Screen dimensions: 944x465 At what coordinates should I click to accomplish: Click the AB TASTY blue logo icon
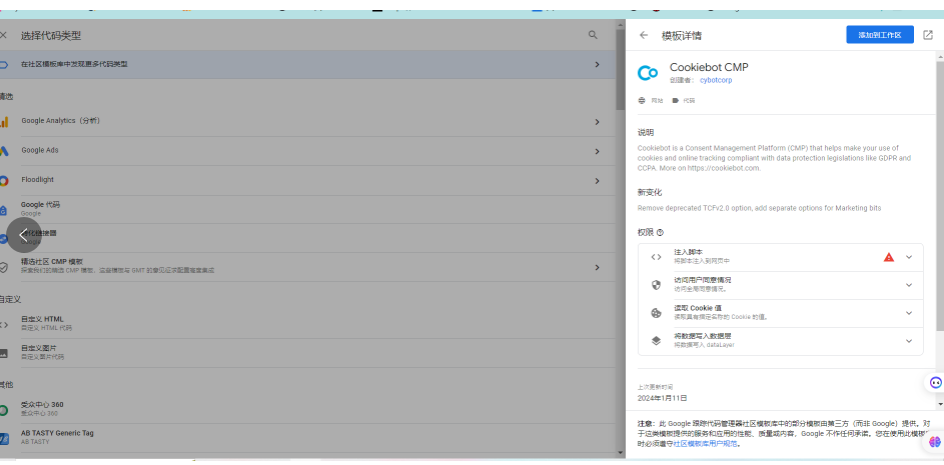[4, 438]
